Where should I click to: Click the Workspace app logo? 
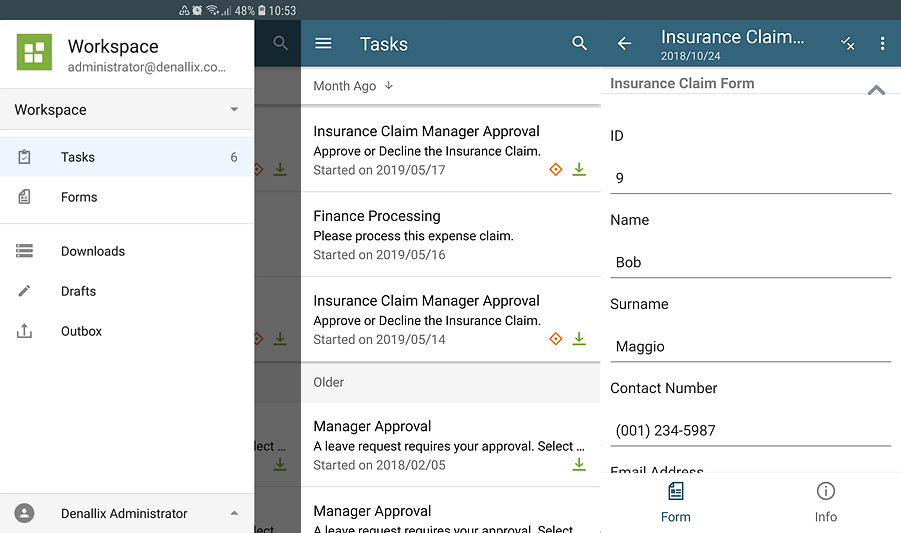(34, 52)
